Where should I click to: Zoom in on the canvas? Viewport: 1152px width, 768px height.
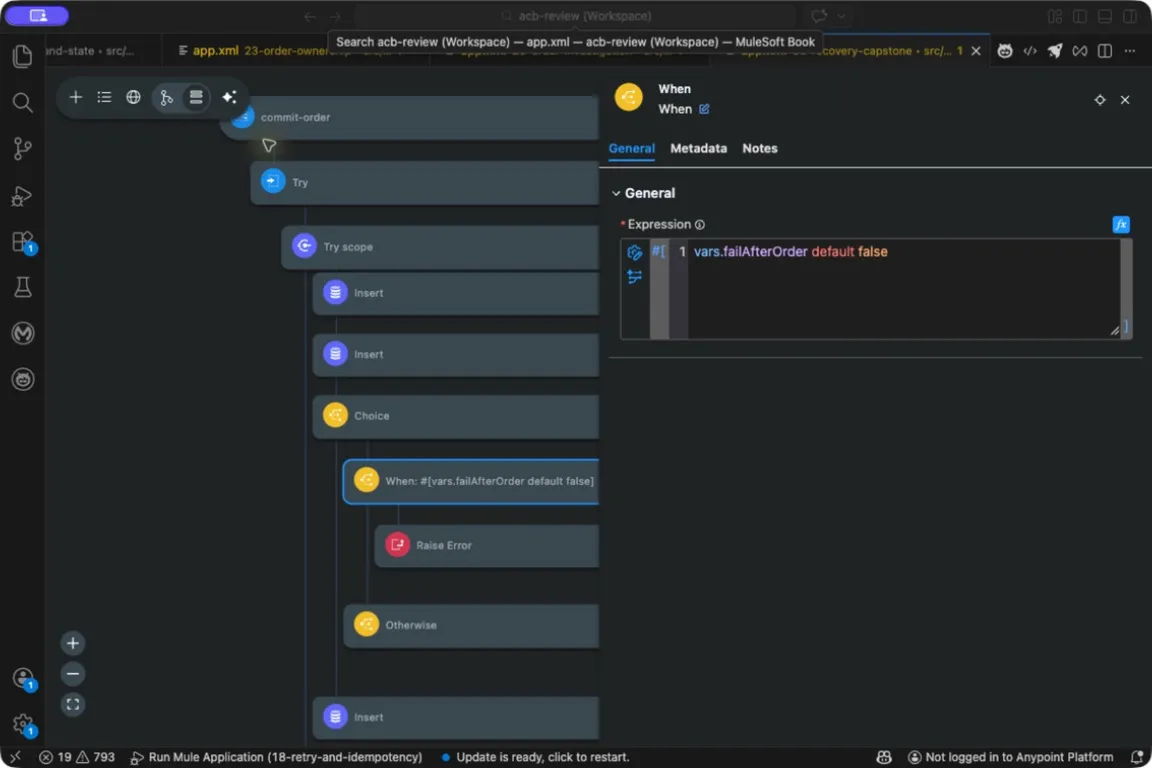(73, 644)
